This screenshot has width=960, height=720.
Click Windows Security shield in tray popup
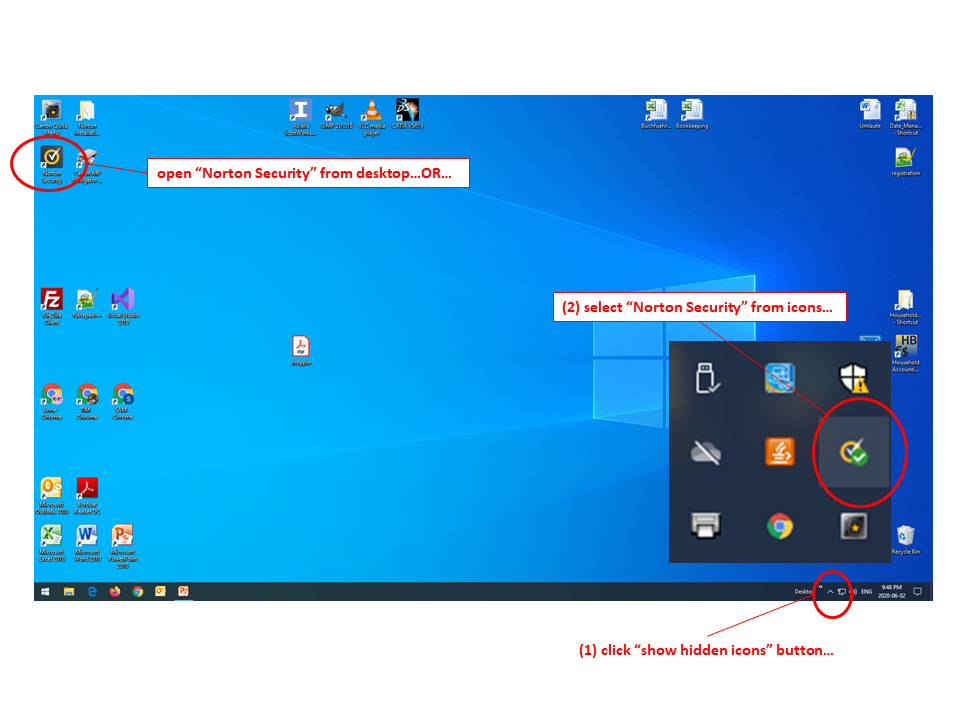tap(852, 378)
